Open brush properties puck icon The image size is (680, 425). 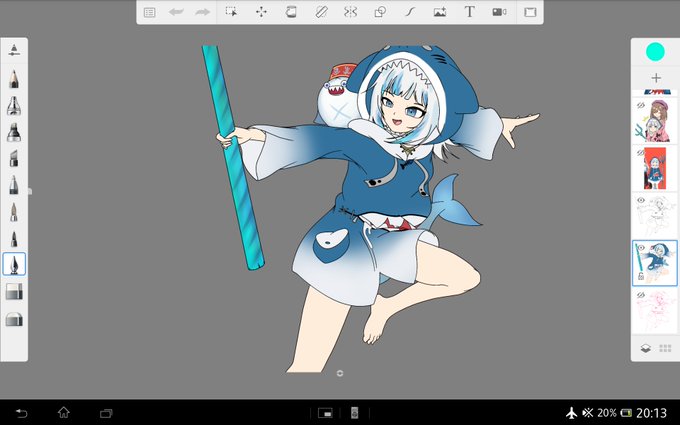coord(14,50)
